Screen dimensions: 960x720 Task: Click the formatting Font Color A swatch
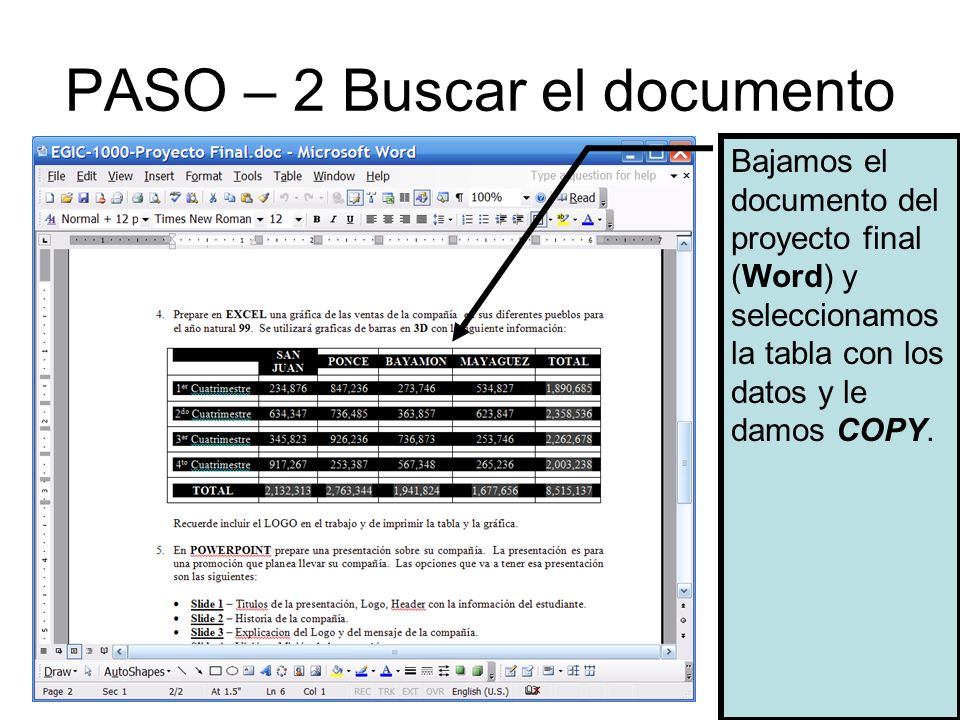pyautogui.click(x=588, y=219)
